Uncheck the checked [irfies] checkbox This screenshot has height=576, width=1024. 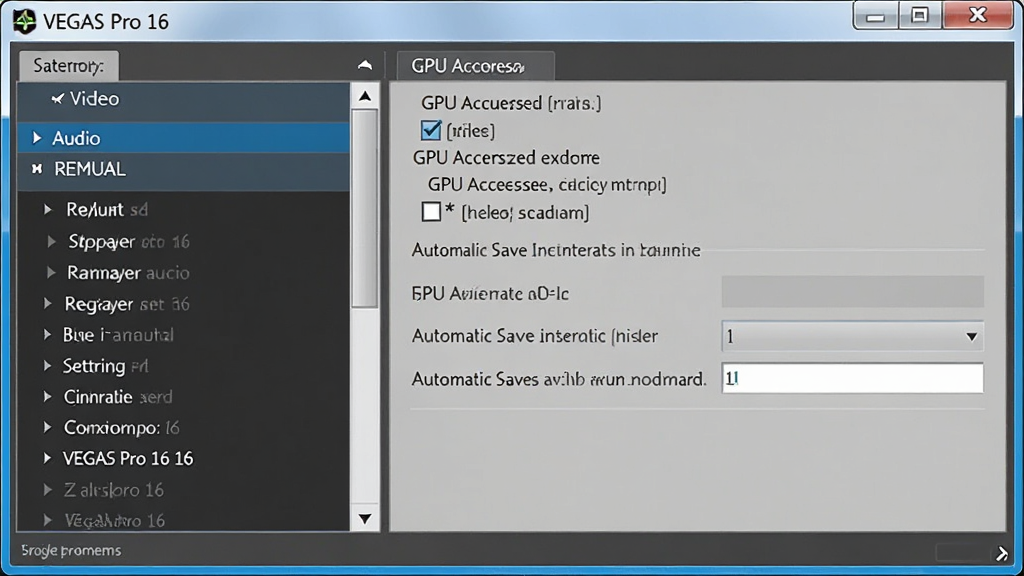pos(431,130)
